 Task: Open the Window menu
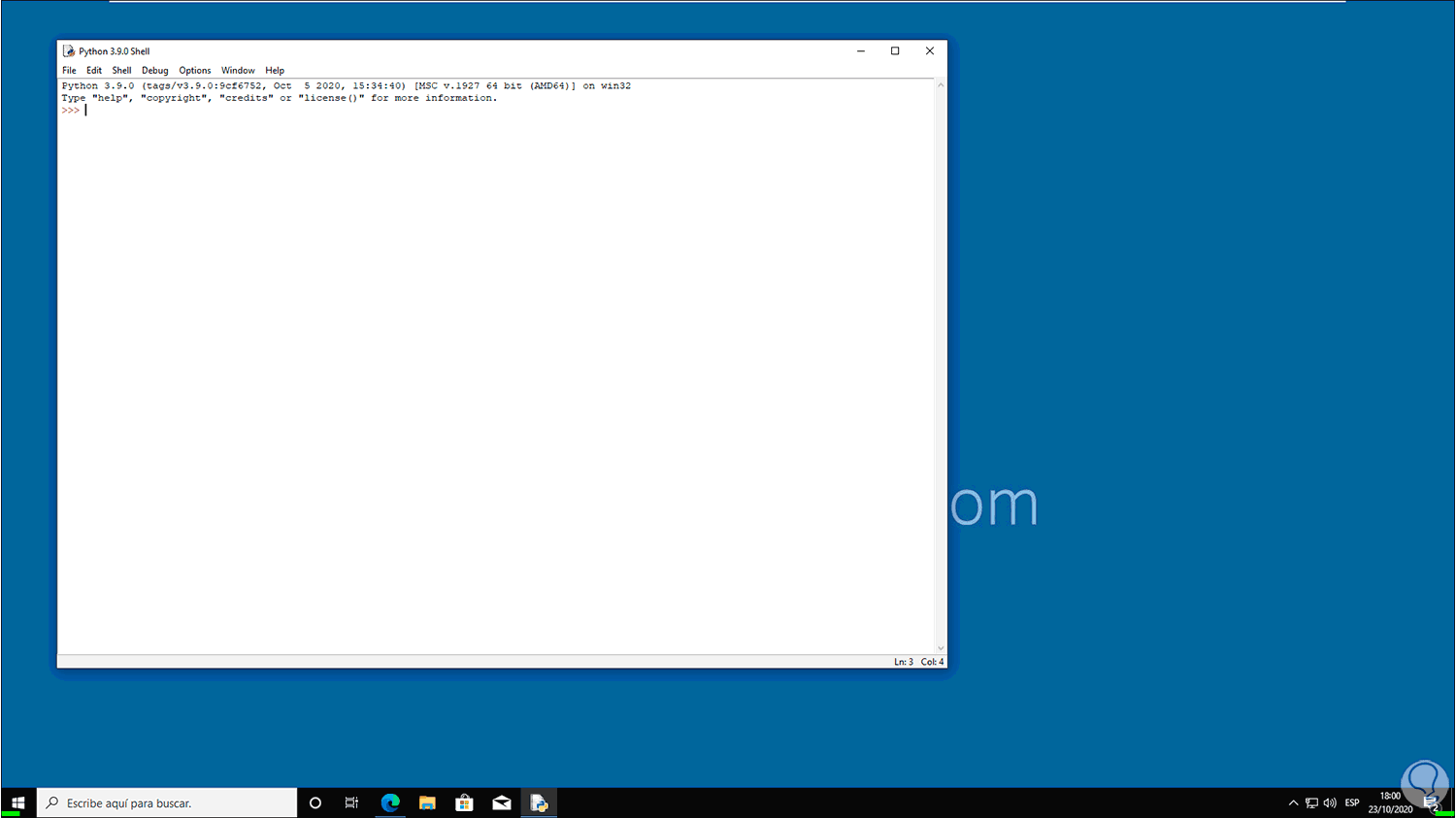coord(238,70)
